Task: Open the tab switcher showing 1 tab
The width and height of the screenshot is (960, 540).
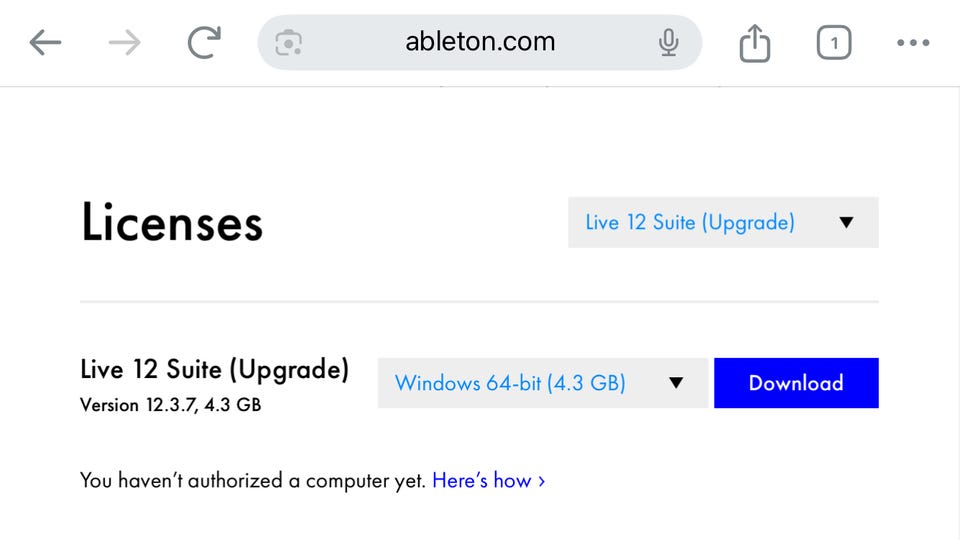Action: tap(834, 43)
